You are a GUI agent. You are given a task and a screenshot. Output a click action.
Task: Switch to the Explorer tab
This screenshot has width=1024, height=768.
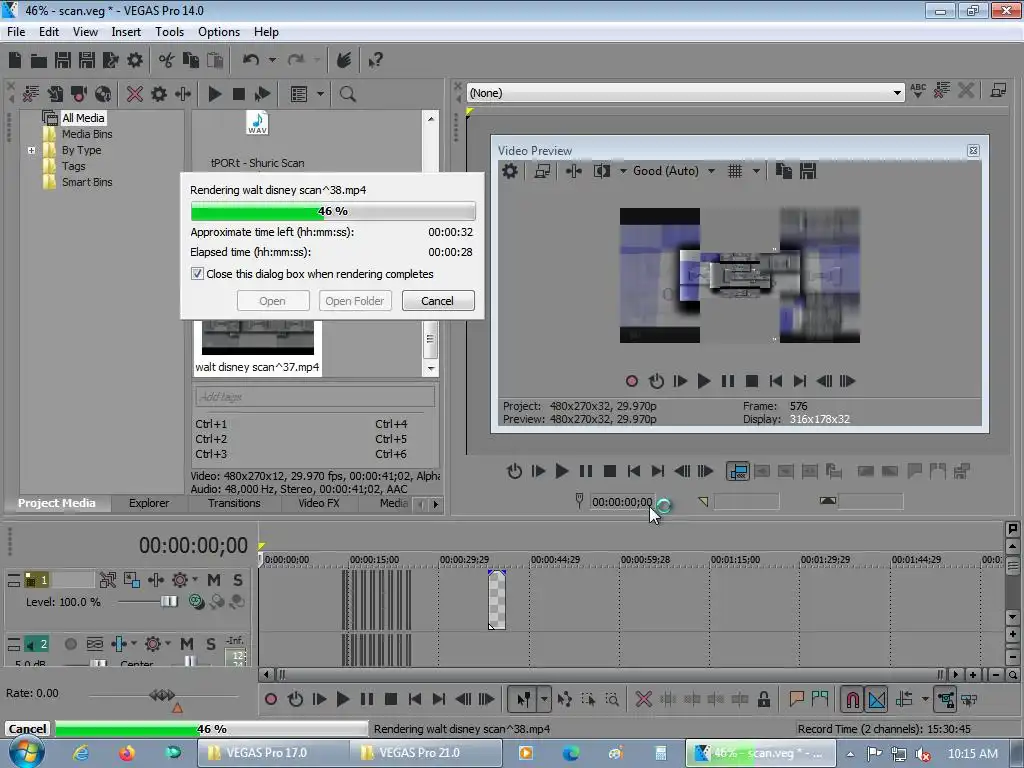149,503
